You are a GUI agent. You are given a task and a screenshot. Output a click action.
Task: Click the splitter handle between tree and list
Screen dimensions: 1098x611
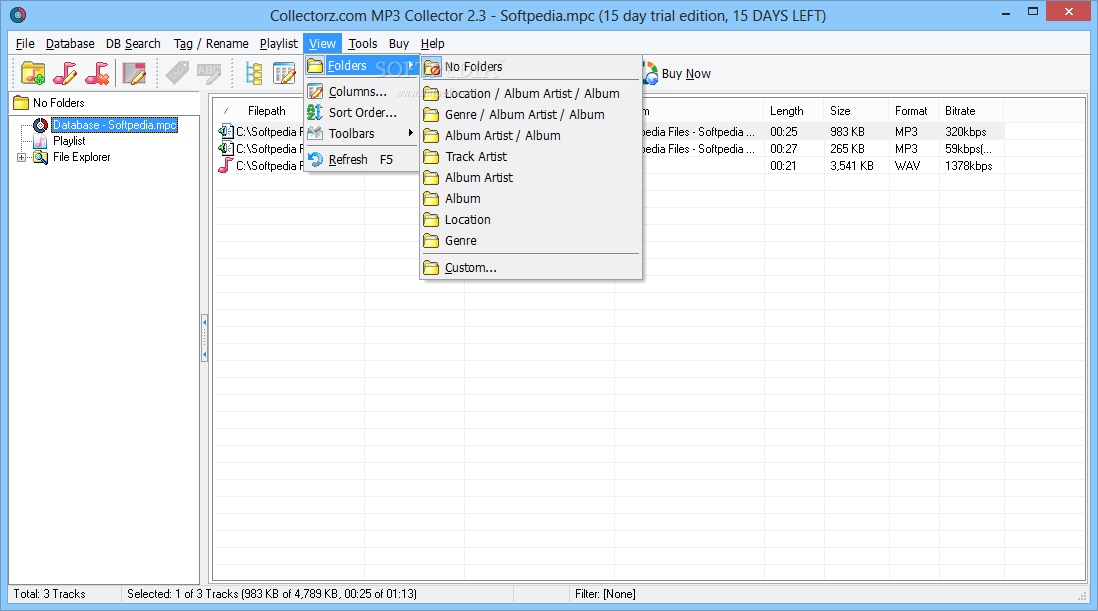204,338
